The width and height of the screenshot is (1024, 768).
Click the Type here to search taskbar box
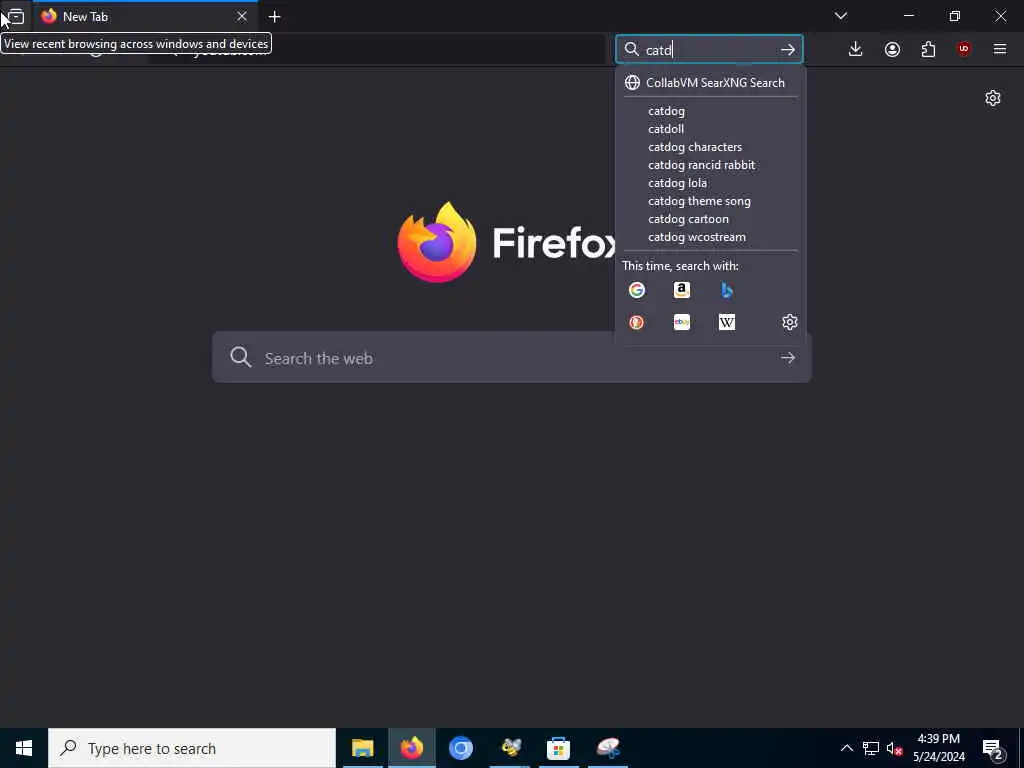192,748
